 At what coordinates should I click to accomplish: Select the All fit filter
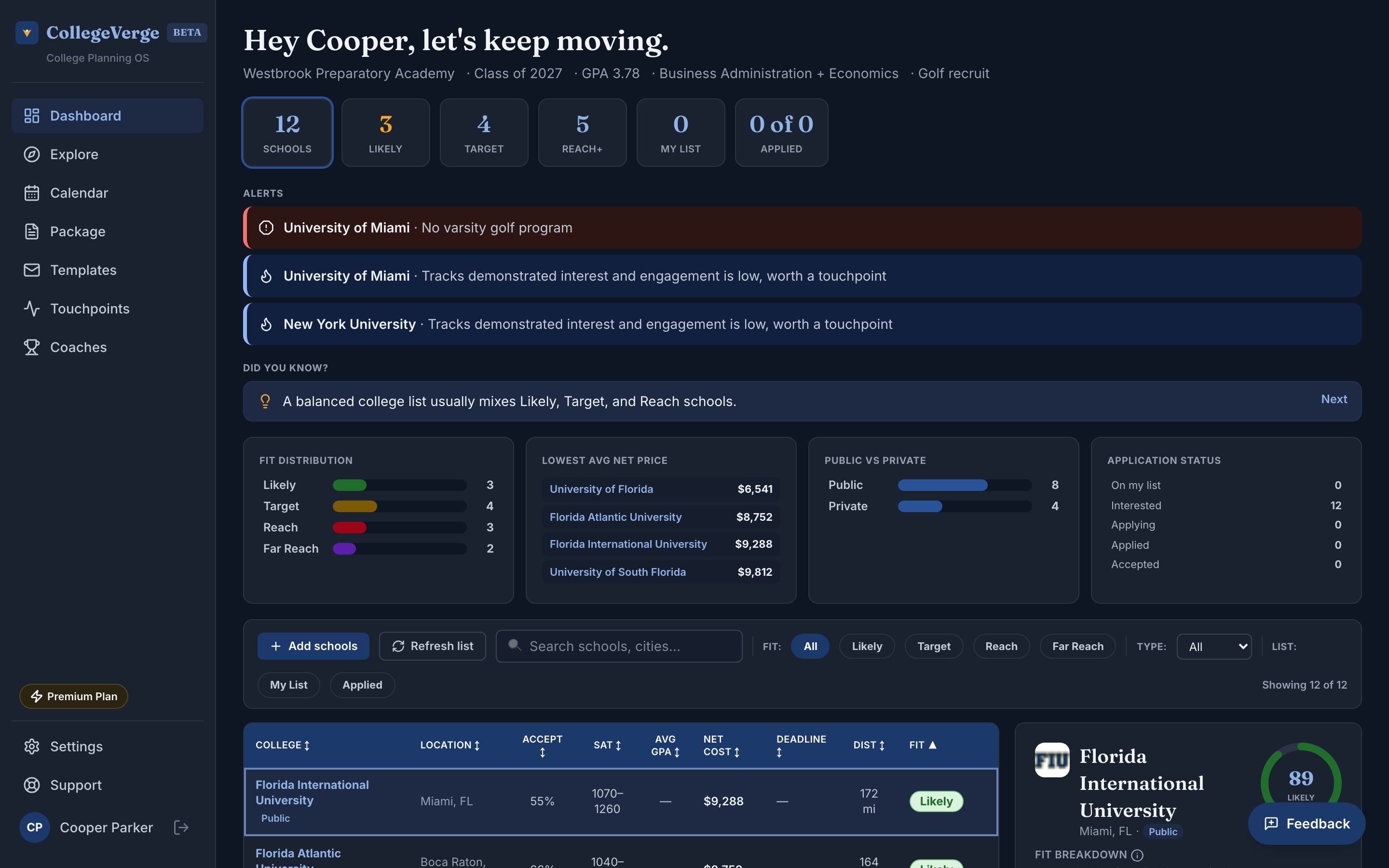tap(810, 646)
